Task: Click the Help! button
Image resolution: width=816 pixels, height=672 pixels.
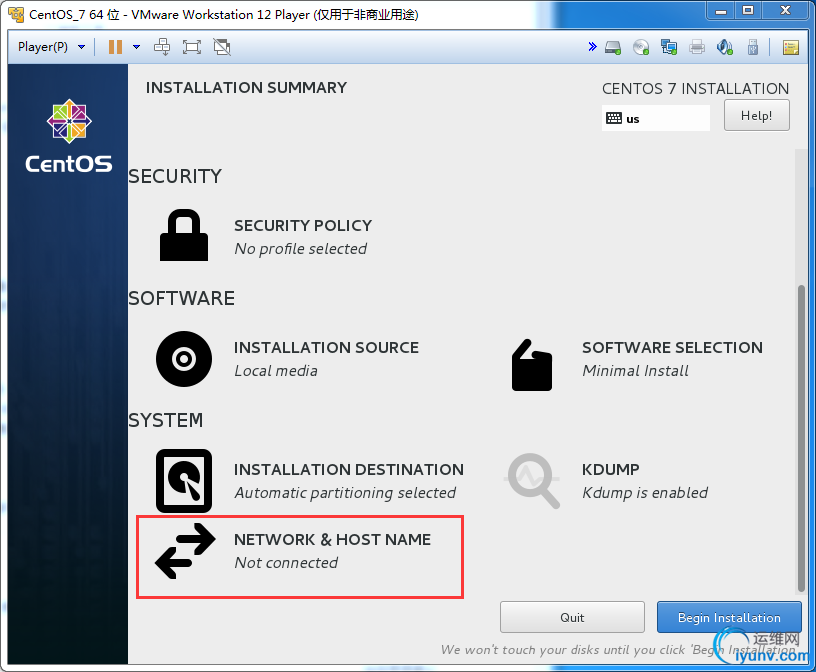Action: (x=757, y=116)
